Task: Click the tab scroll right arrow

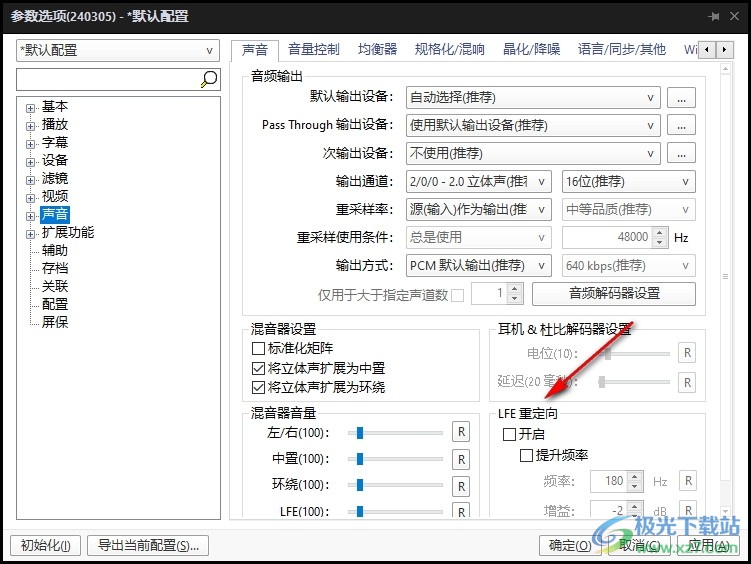Action: pos(725,49)
